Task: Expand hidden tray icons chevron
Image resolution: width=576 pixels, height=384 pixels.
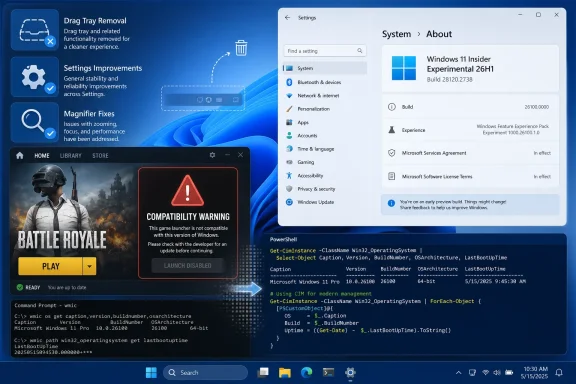Action: coord(458,373)
